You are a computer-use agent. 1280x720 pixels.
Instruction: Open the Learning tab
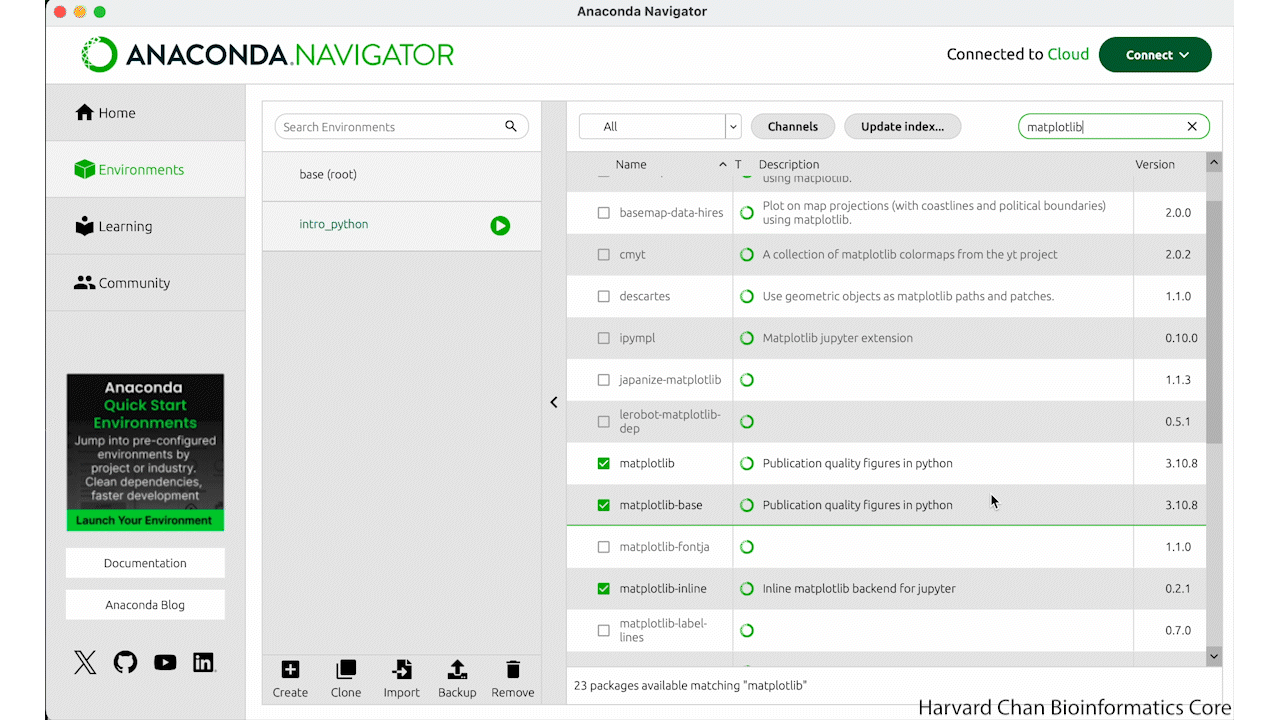coord(125,227)
